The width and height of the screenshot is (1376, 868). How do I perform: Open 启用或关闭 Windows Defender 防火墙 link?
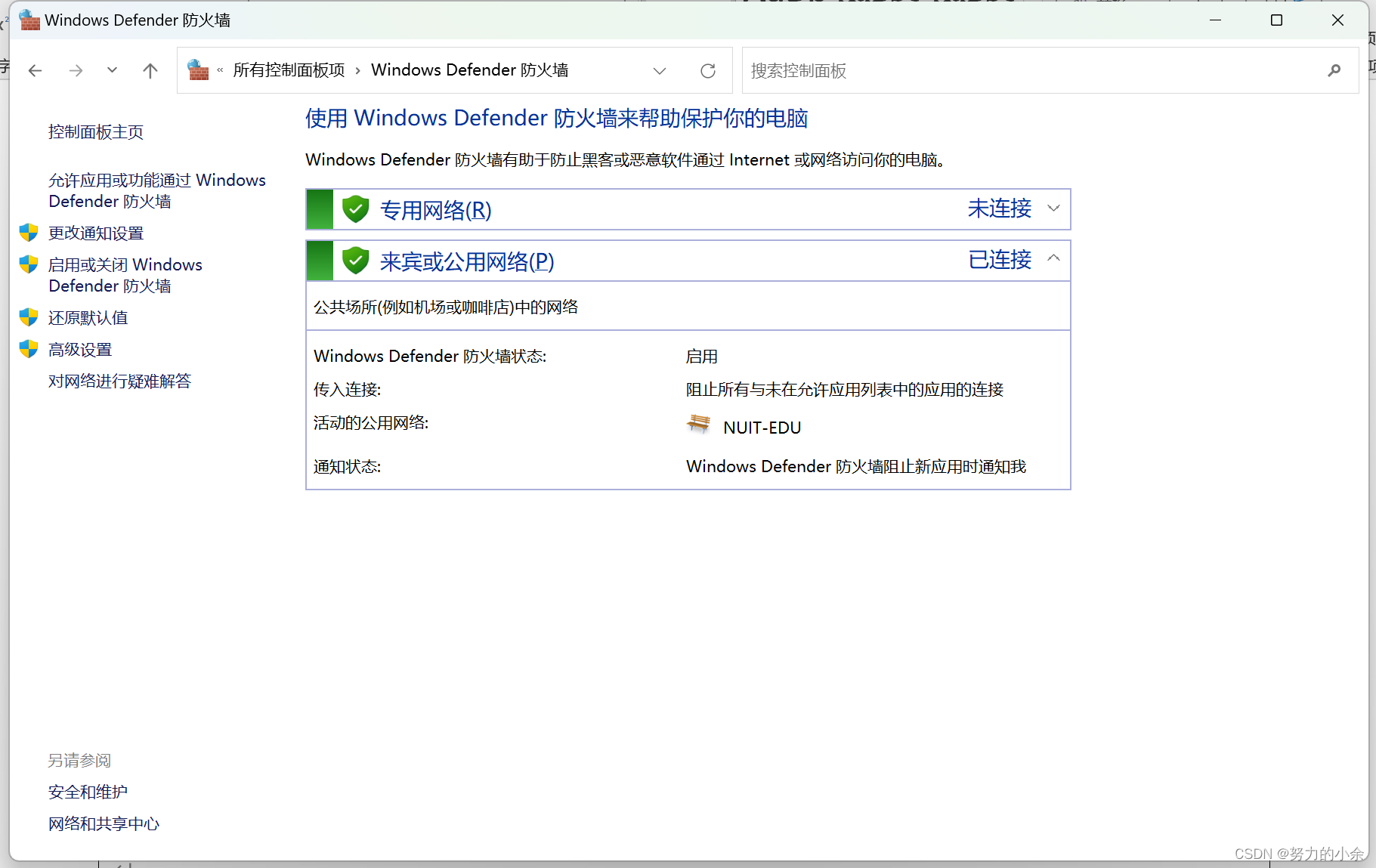coord(125,275)
